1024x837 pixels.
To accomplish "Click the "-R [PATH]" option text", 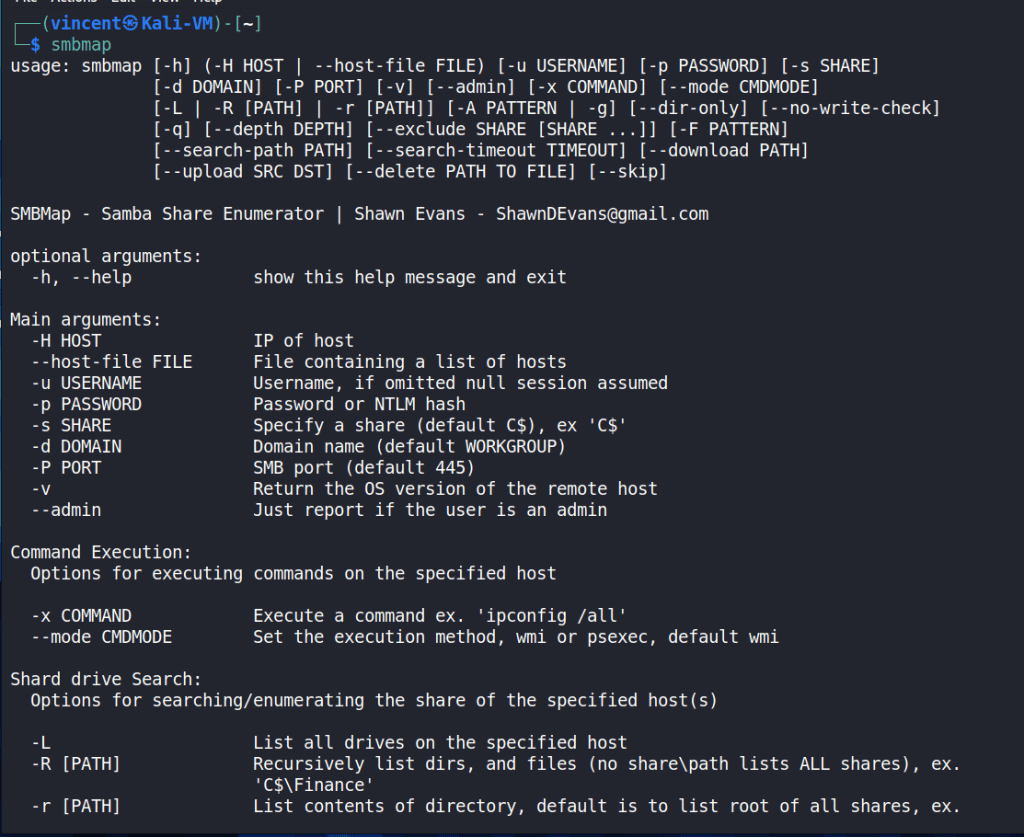I will click(76, 764).
